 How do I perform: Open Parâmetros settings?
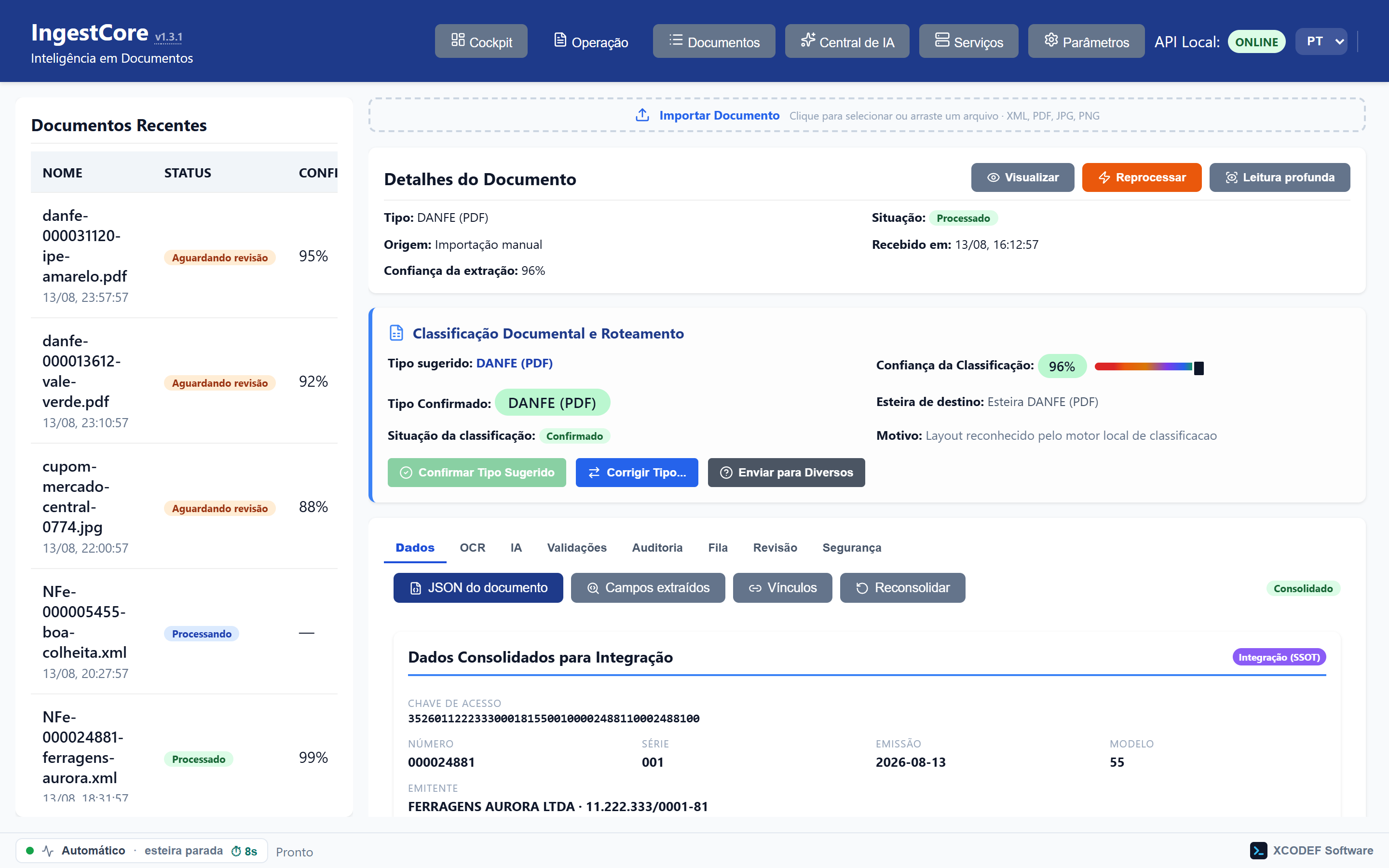(x=1087, y=41)
